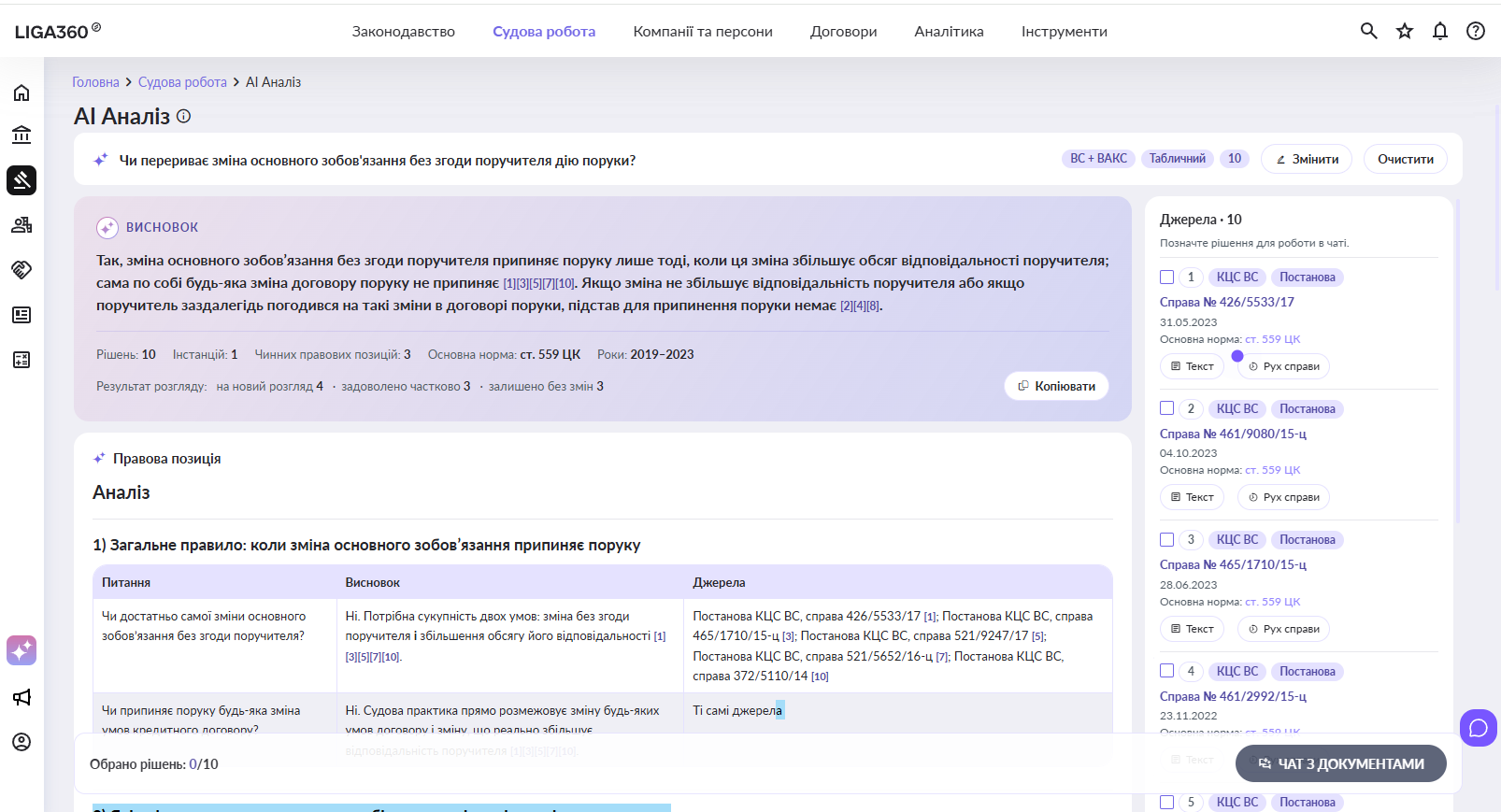Open calculator tools icon in sidebar
The image size is (1501, 812).
click(x=21, y=360)
